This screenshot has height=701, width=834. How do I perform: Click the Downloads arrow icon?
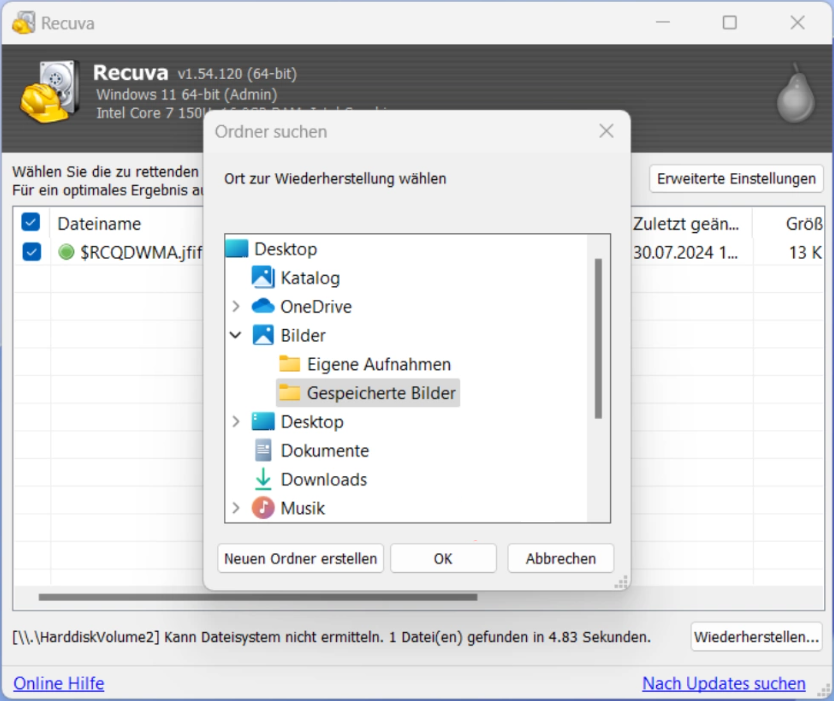pyautogui.click(x=263, y=479)
